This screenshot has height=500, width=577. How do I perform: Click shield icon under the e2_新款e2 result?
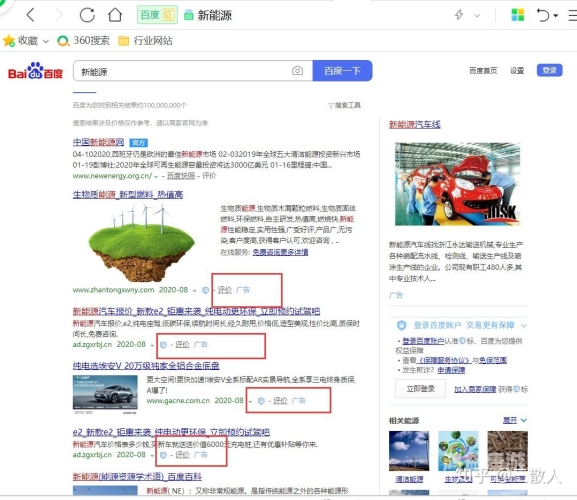[163, 455]
